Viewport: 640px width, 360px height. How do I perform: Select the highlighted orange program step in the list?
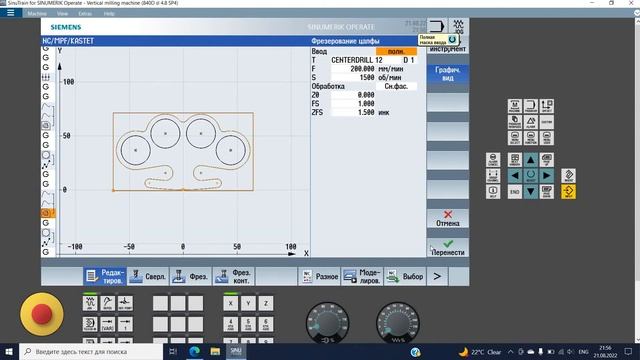(x=47, y=213)
